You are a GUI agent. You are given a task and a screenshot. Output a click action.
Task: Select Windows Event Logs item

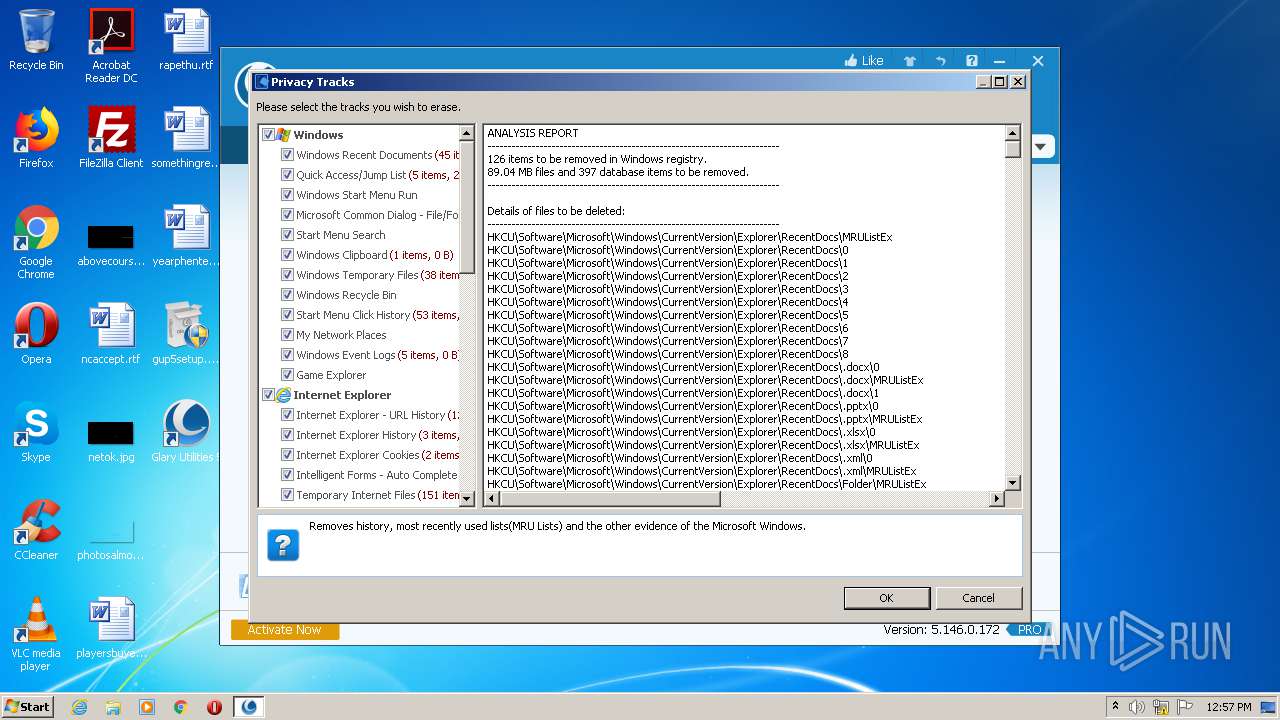tap(377, 355)
